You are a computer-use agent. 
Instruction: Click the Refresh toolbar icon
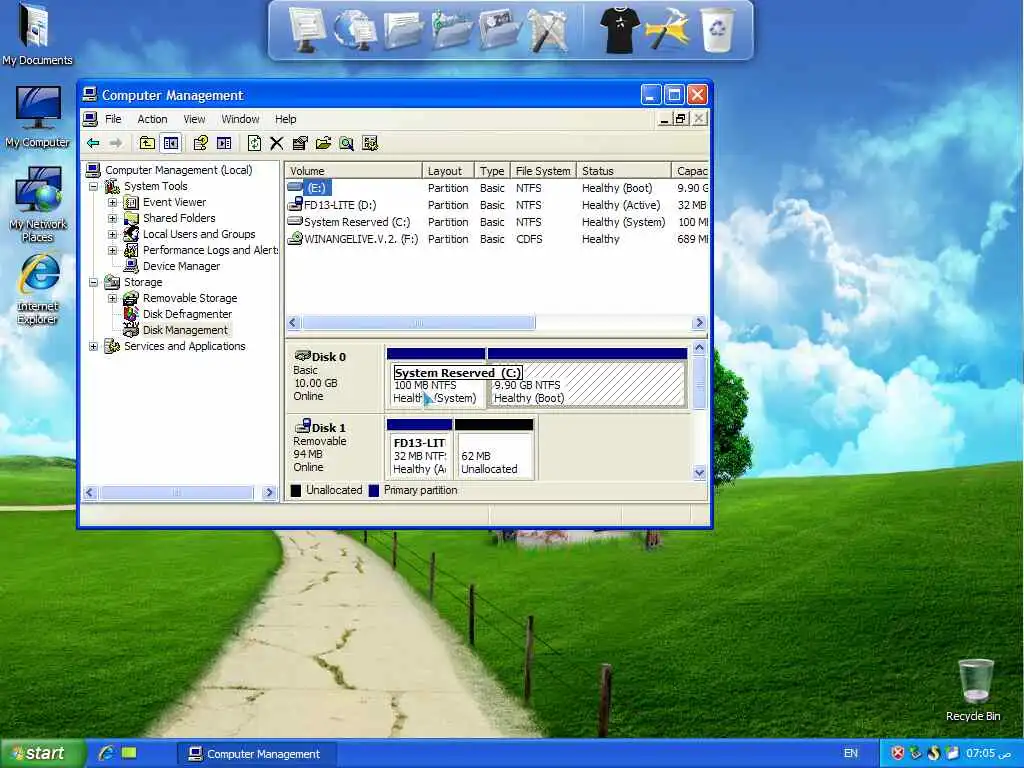click(254, 143)
